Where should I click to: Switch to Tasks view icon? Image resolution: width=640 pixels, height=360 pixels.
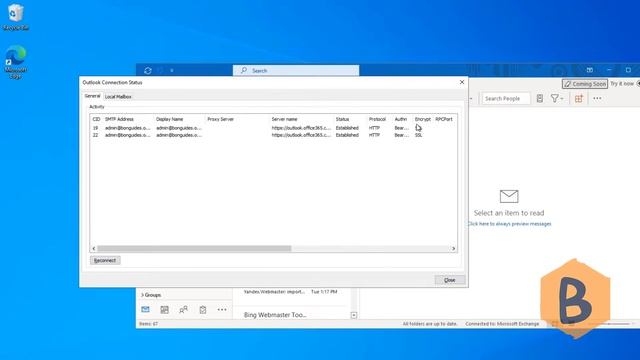203,310
